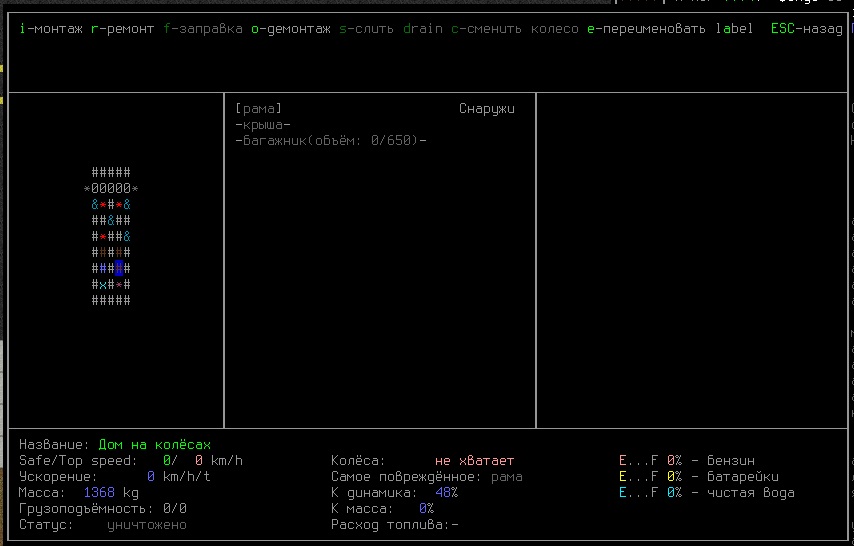Click the Ускорение 0 km/h/t line
Image resolution: width=854 pixels, height=546 pixels.
coord(114,477)
